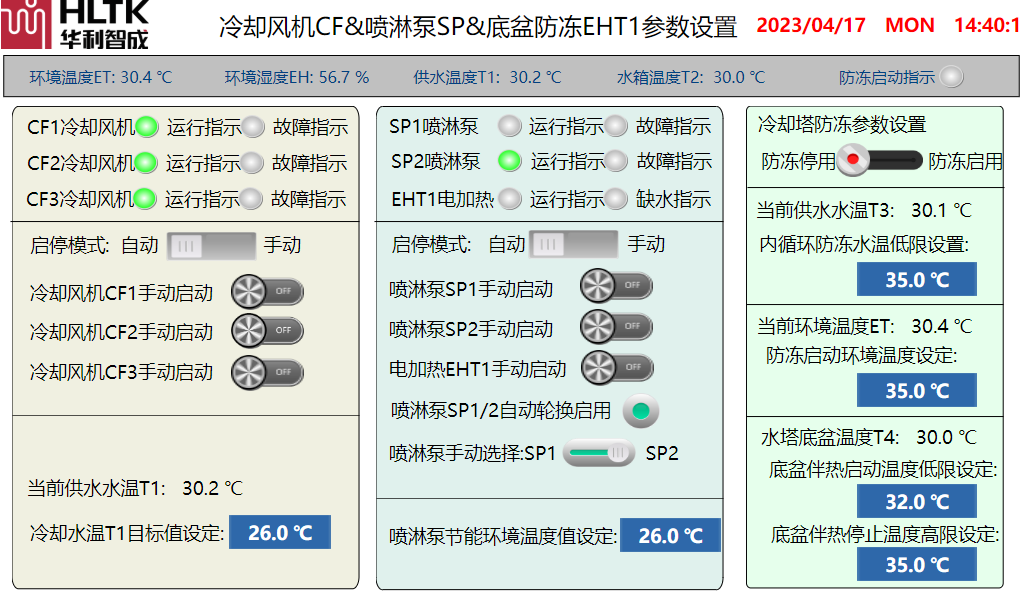
Task: Click the CF1 cooling fan running indicator light
Action: (x=147, y=127)
